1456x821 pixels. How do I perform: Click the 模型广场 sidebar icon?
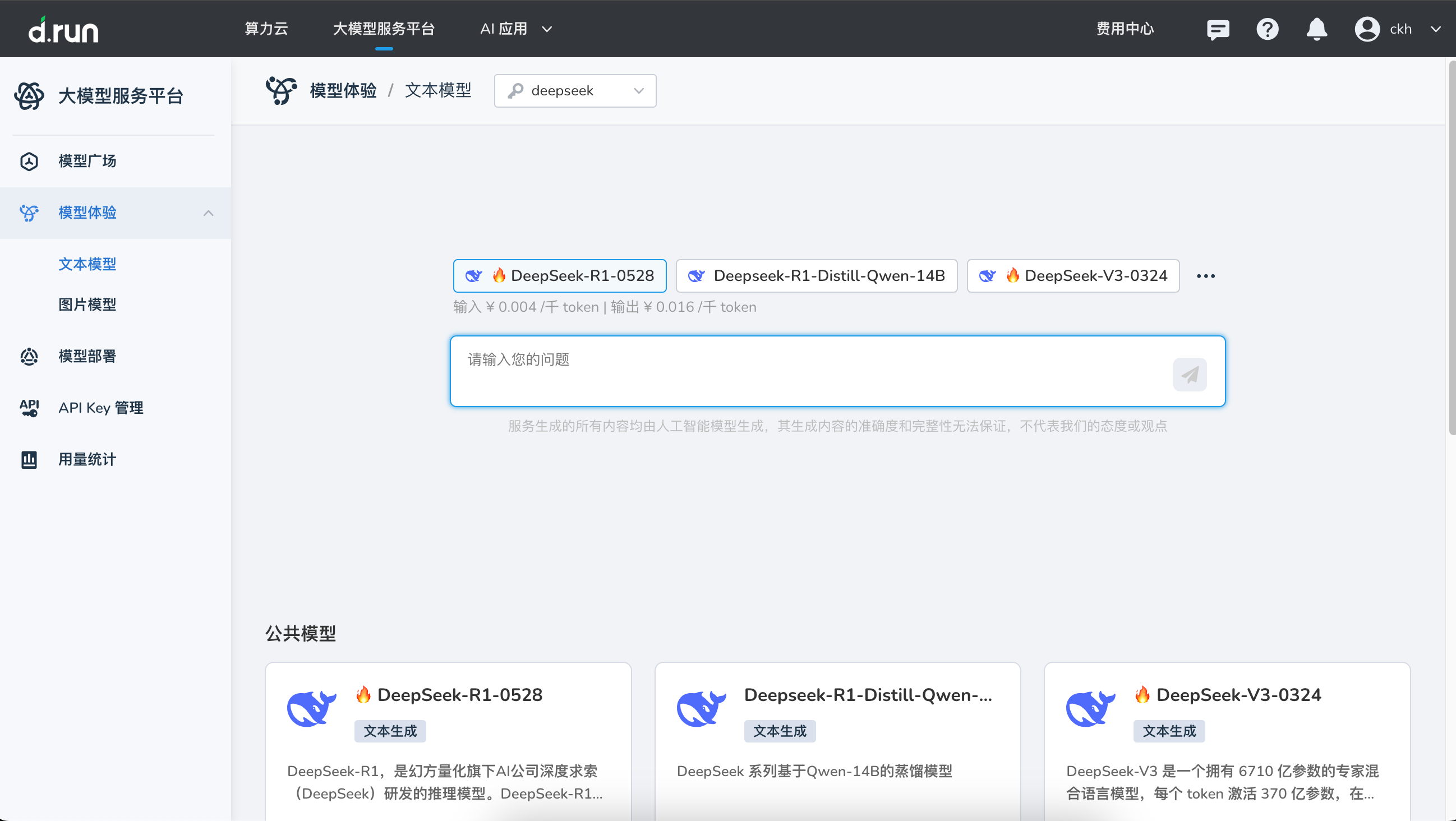(29, 161)
